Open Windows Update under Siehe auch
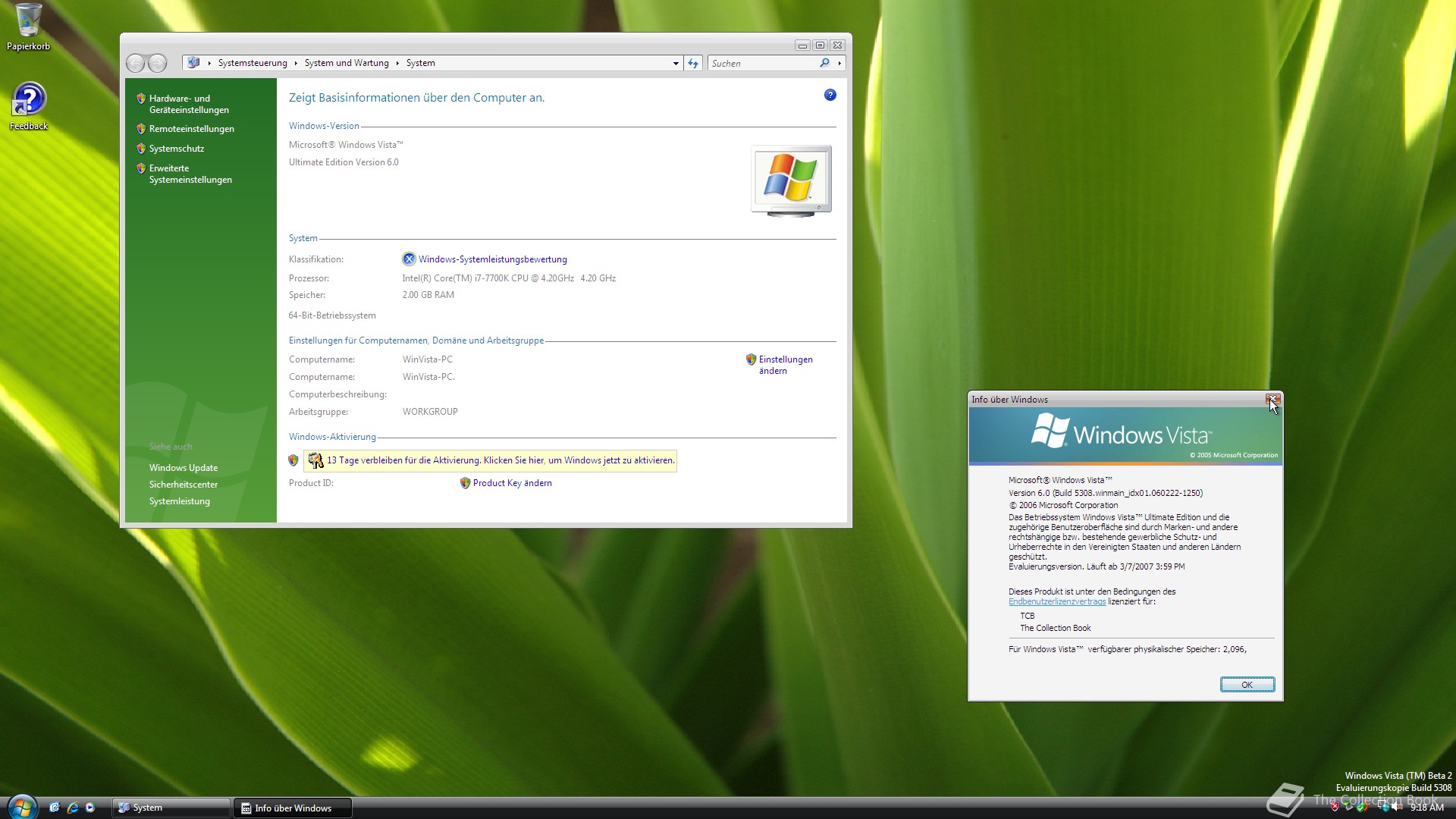 tap(184, 468)
